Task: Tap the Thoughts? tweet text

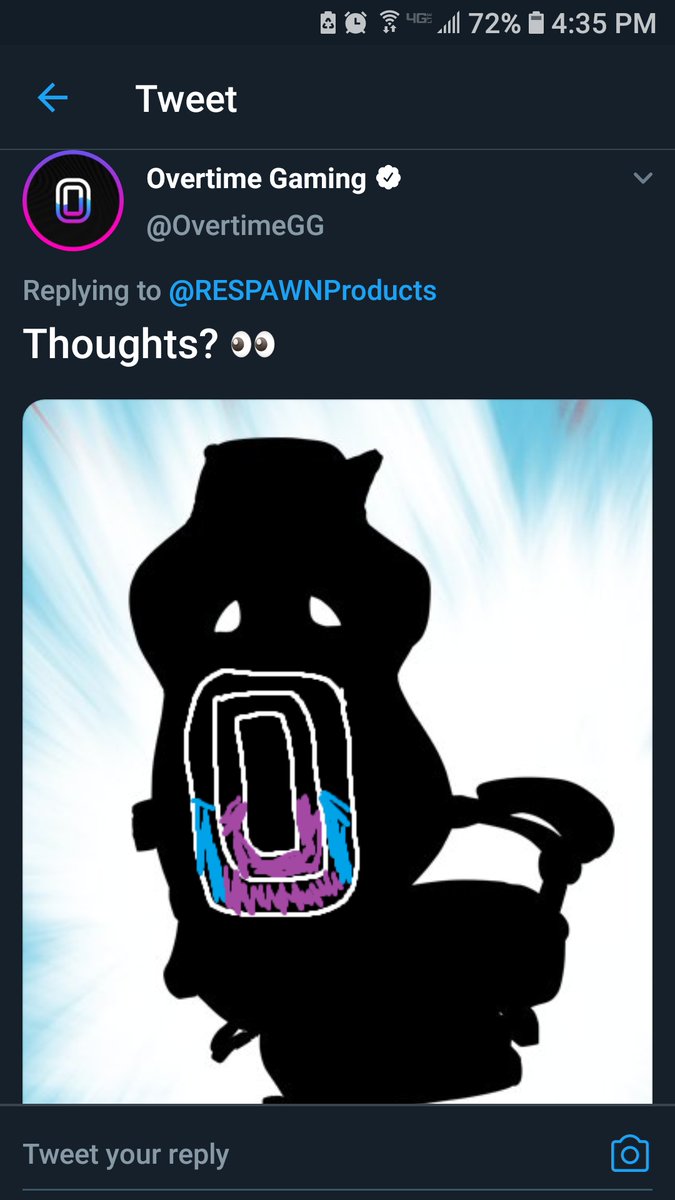Action: point(121,345)
